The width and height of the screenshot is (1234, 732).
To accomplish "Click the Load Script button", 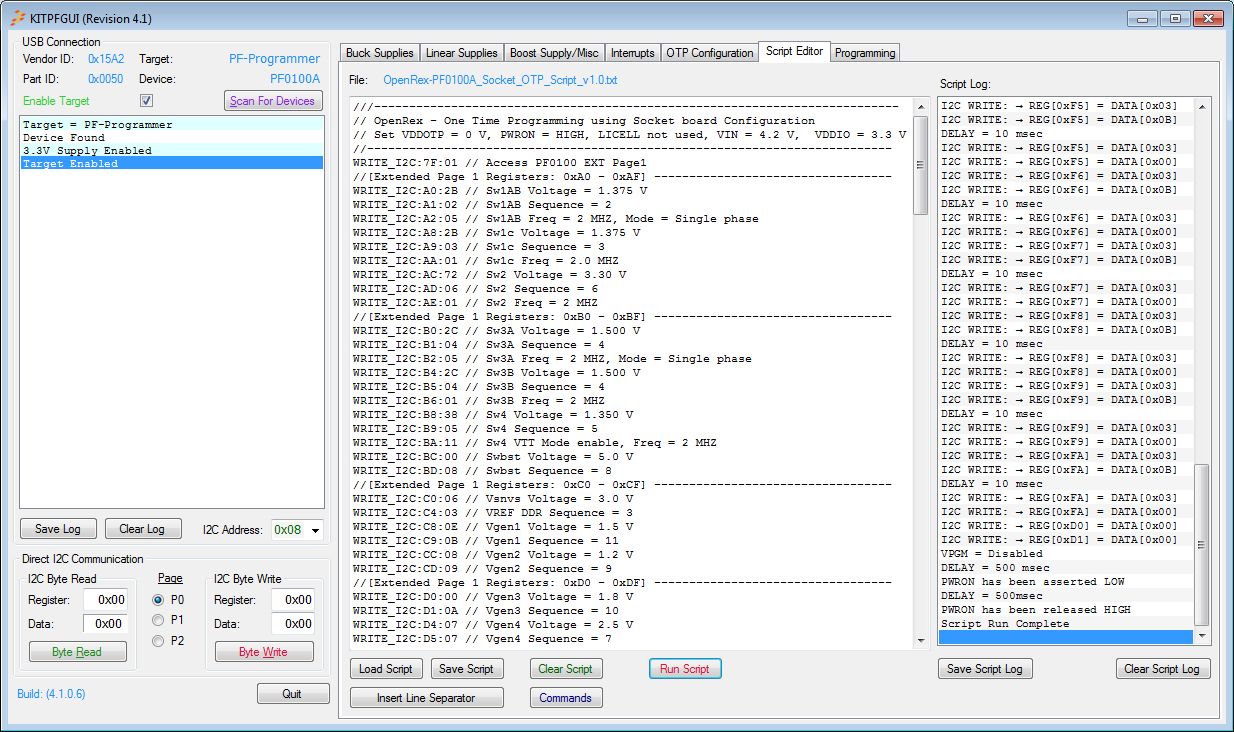I will (x=386, y=669).
